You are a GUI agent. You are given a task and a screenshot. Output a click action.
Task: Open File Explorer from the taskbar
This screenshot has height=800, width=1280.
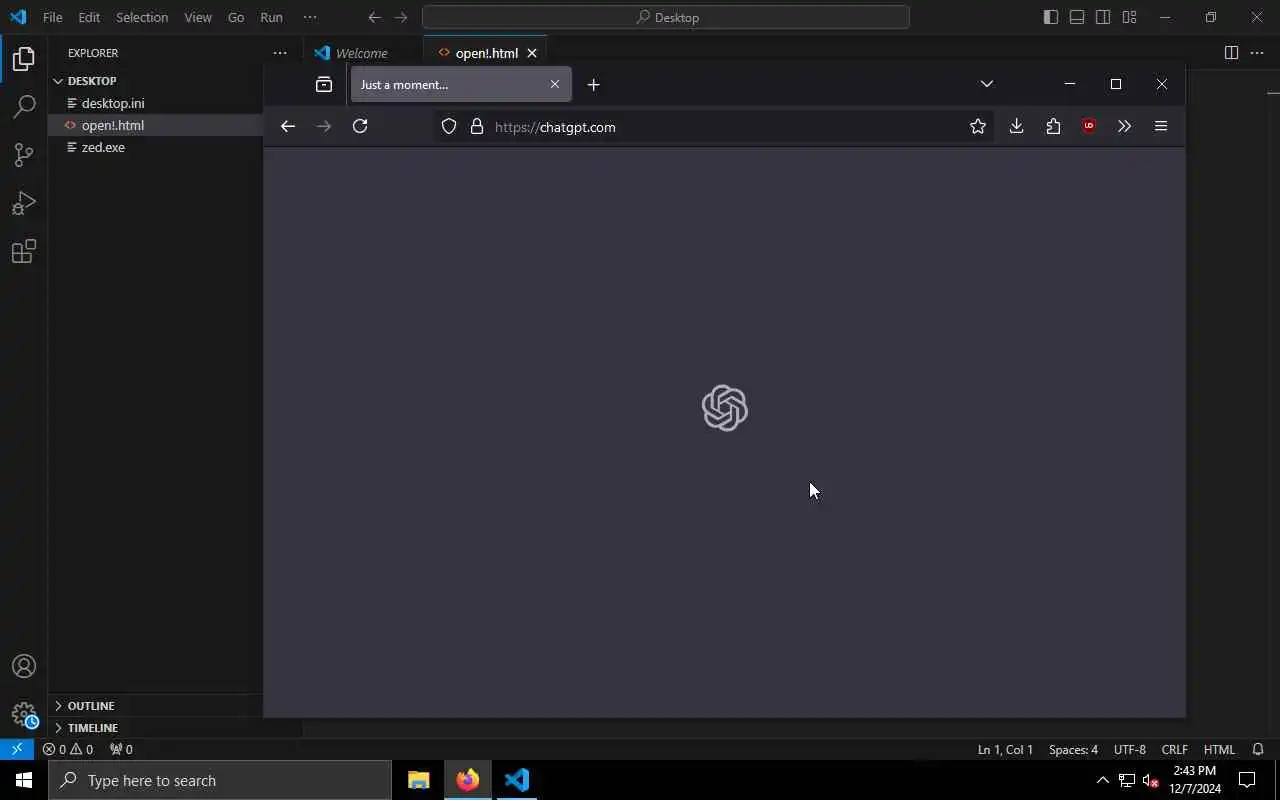coord(419,780)
